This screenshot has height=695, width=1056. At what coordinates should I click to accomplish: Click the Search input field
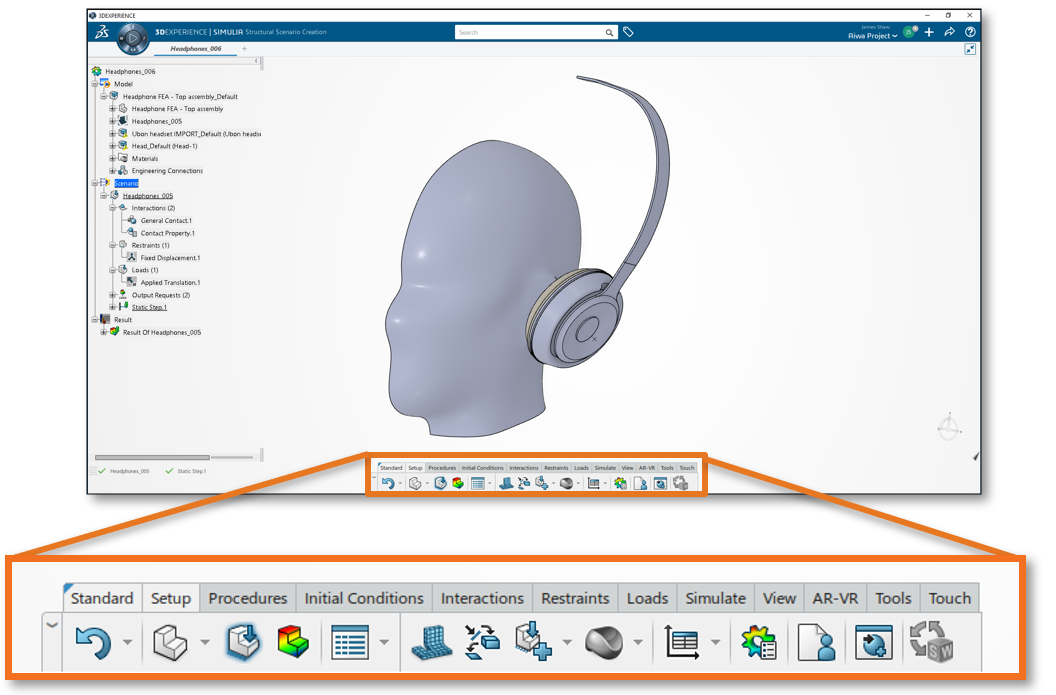[530, 33]
